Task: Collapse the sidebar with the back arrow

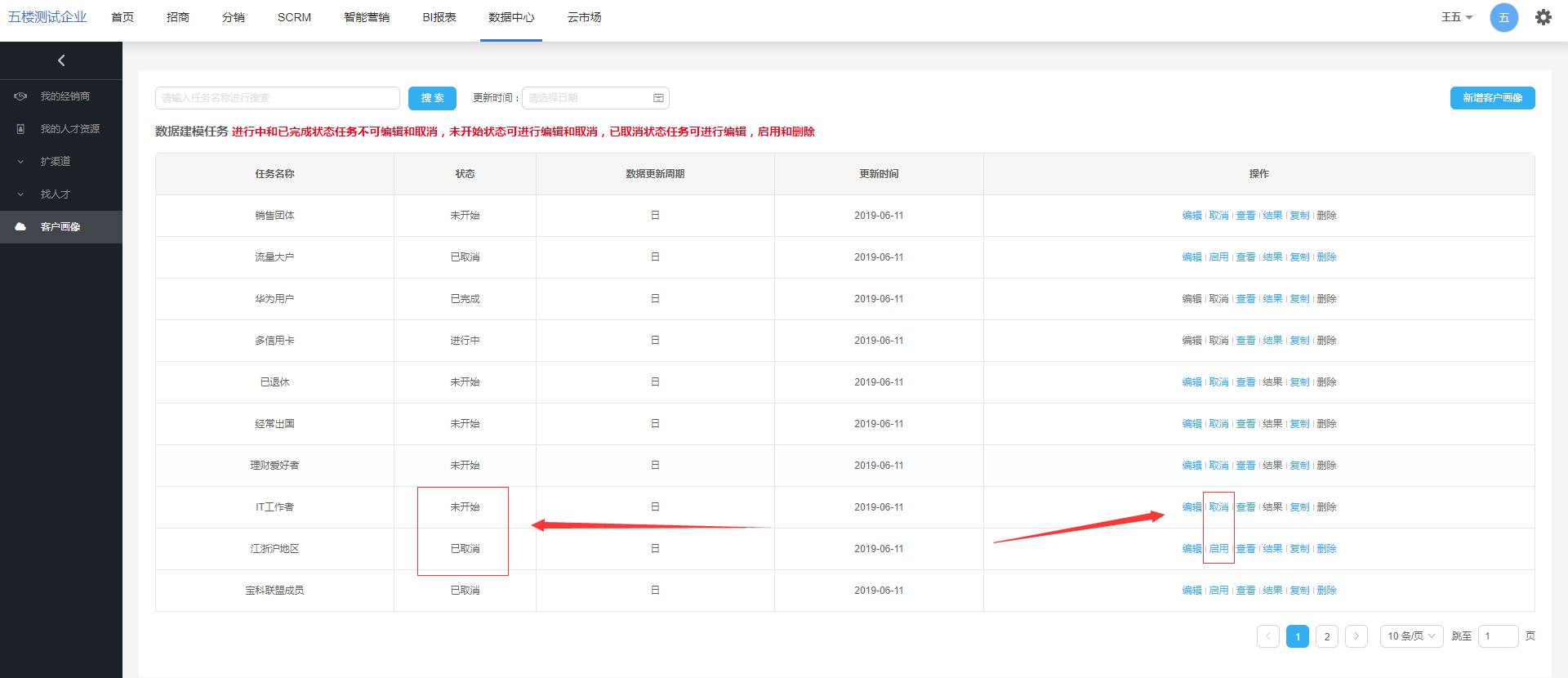Action: coord(61,60)
